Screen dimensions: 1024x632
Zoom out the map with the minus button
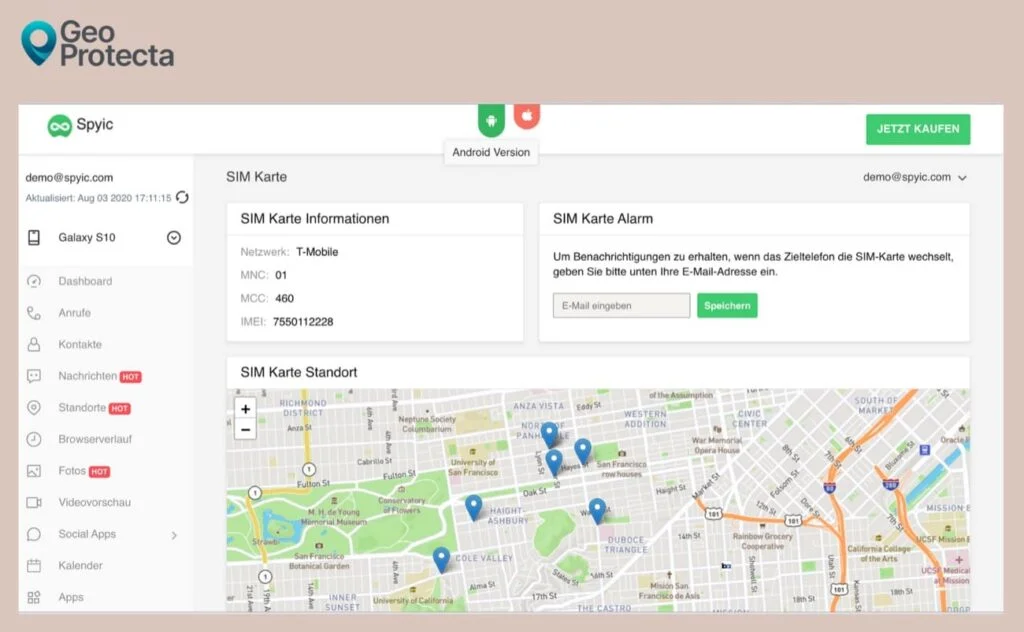pyautogui.click(x=246, y=430)
